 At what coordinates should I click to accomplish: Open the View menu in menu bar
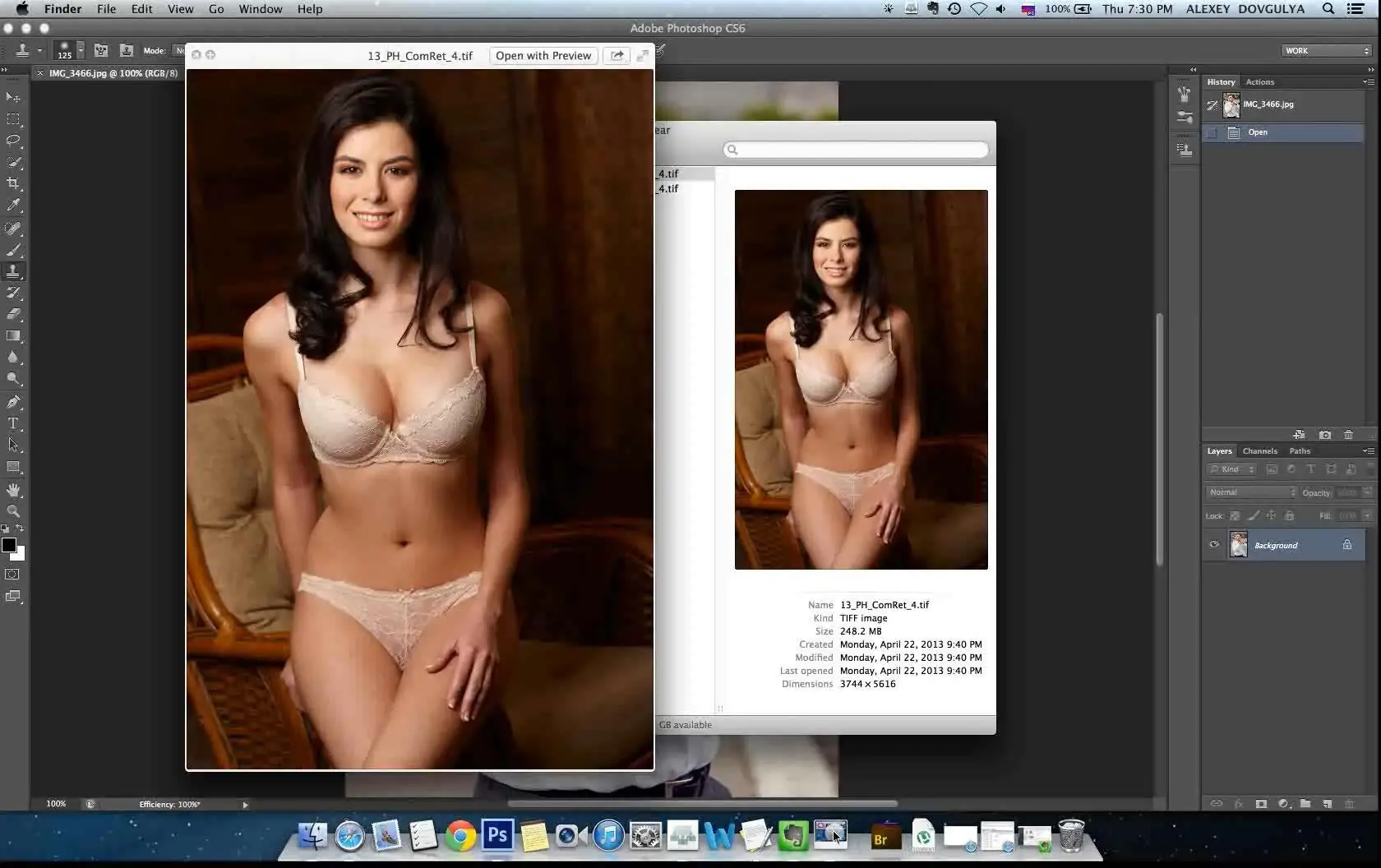pos(180,9)
